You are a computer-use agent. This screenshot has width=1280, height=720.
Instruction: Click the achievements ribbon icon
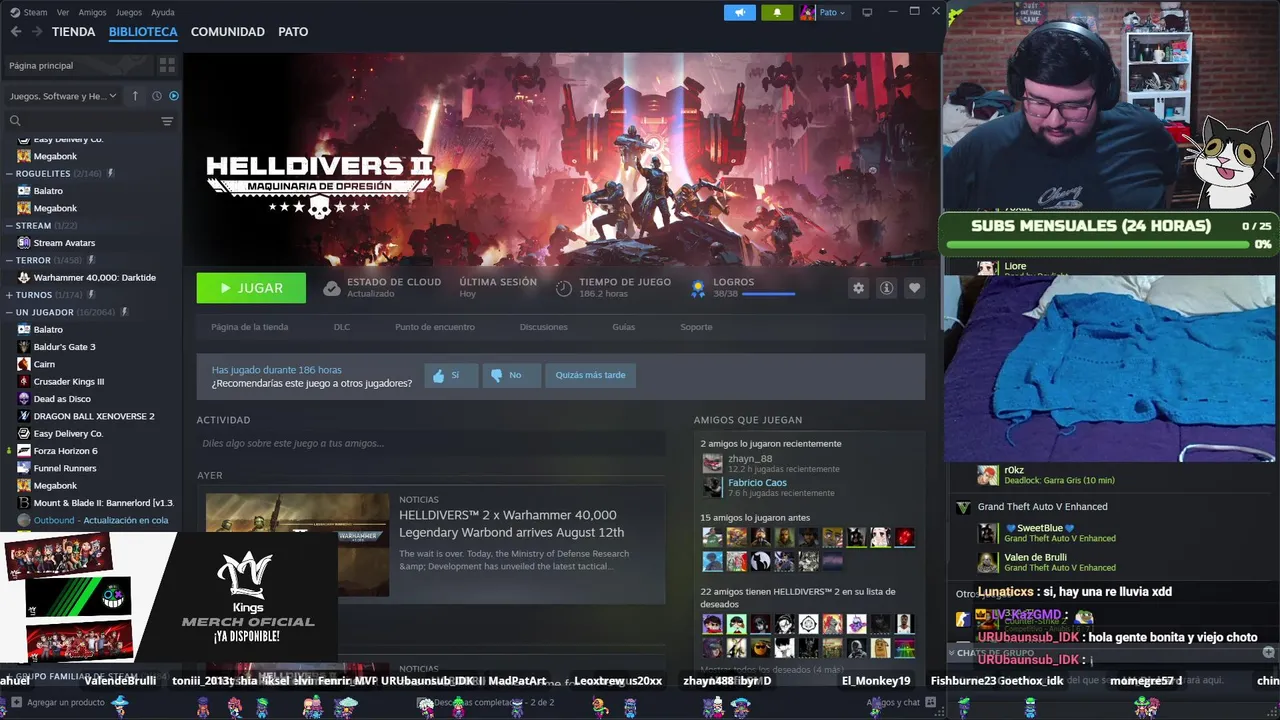699,288
